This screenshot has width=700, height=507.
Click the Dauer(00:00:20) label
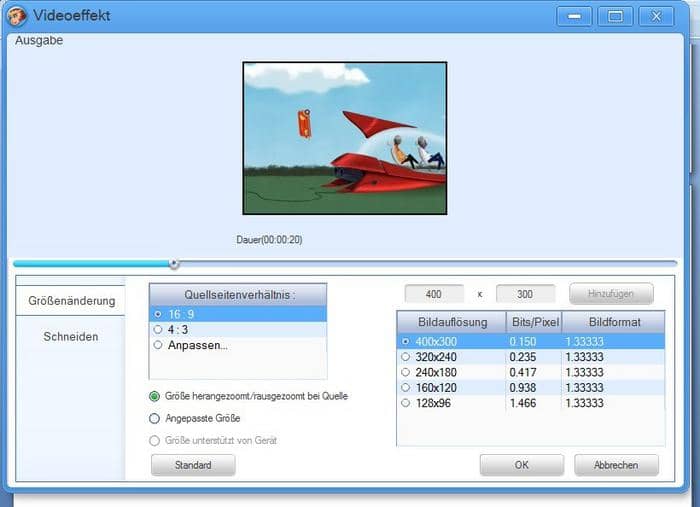269,240
